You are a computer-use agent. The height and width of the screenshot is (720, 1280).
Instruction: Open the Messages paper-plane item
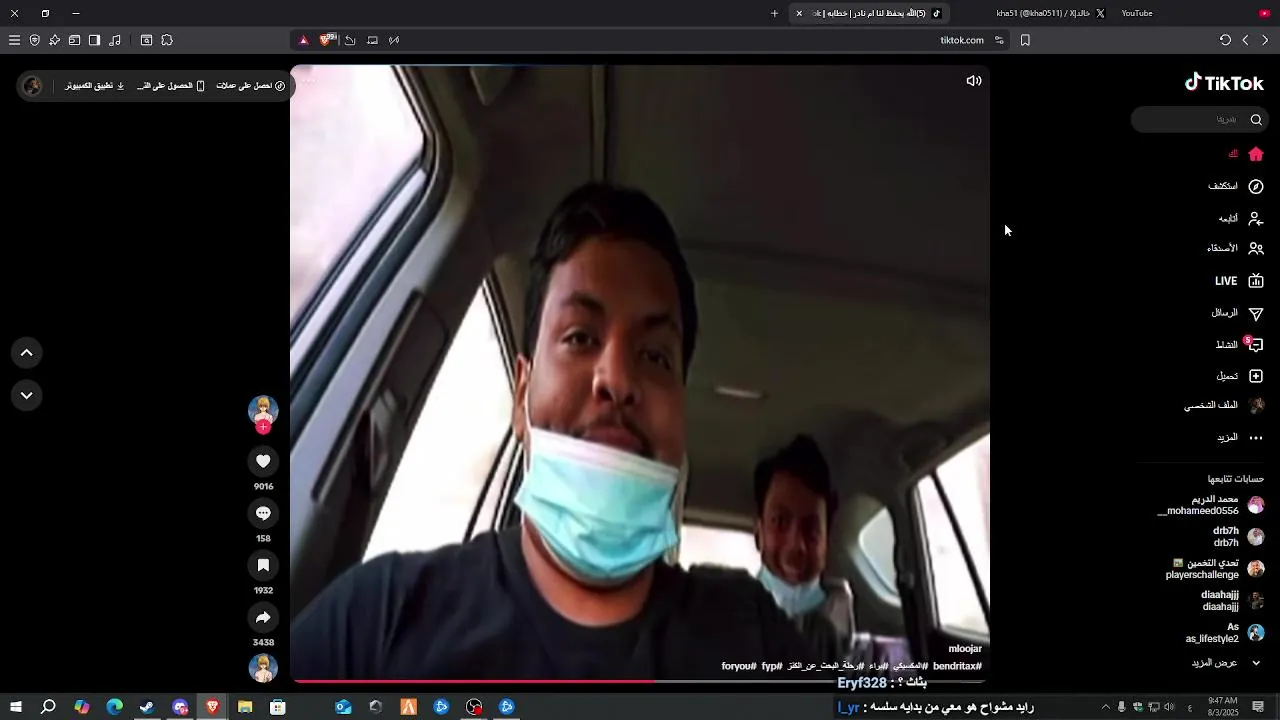click(1238, 313)
